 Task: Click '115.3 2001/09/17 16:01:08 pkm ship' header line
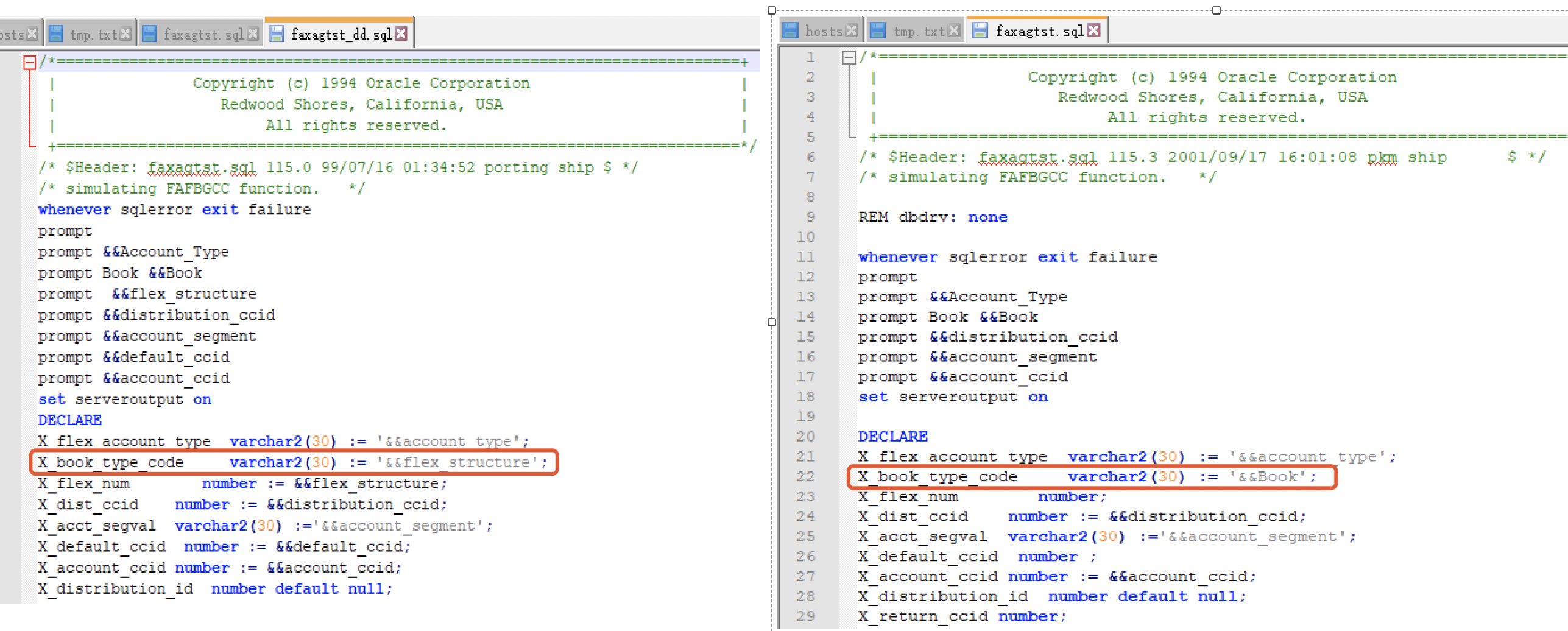[1202, 157]
